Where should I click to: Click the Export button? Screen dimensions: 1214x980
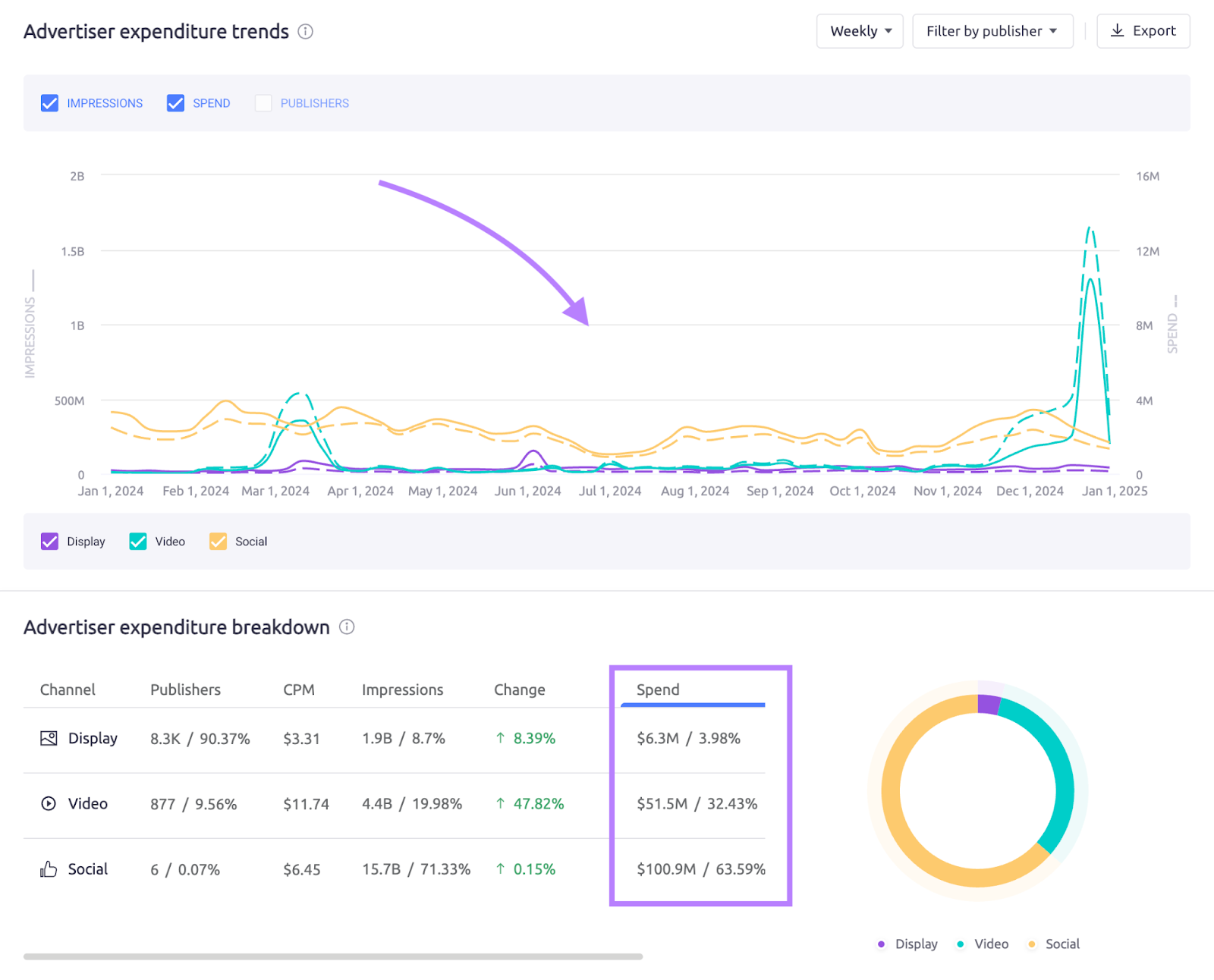point(1143,30)
